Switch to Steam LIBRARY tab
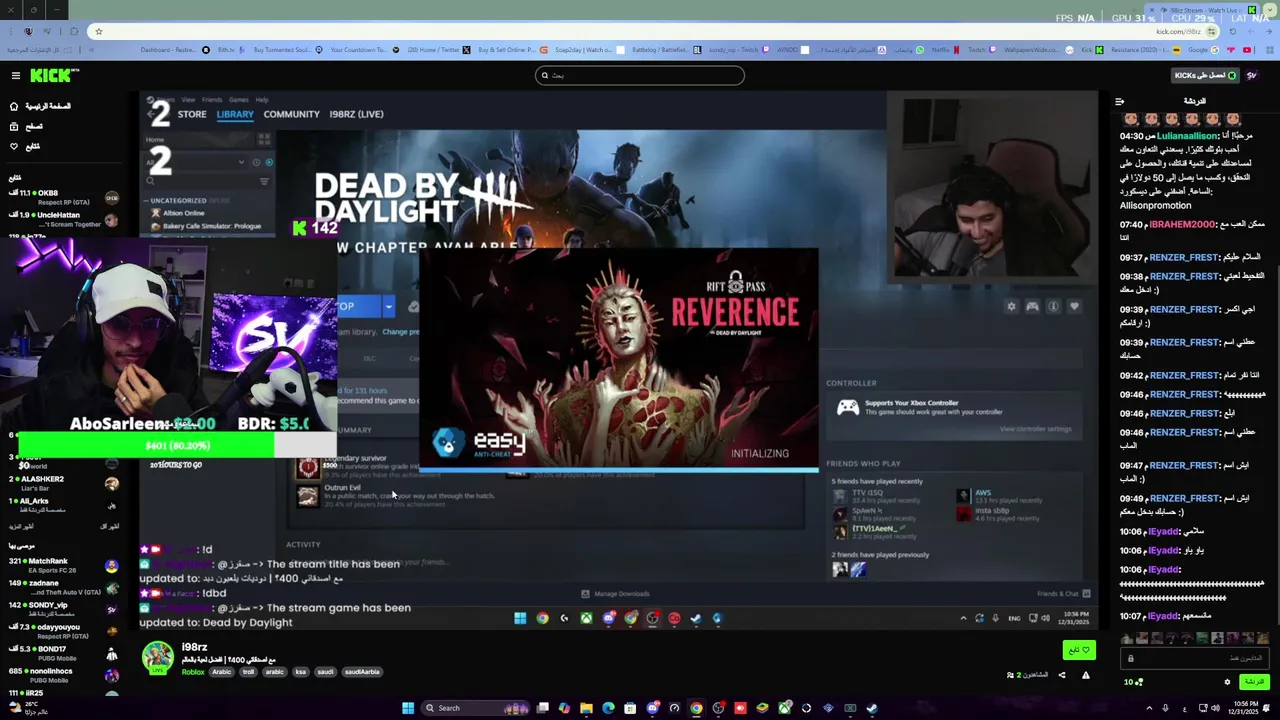Image resolution: width=1280 pixels, height=720 pixels. 235,114
